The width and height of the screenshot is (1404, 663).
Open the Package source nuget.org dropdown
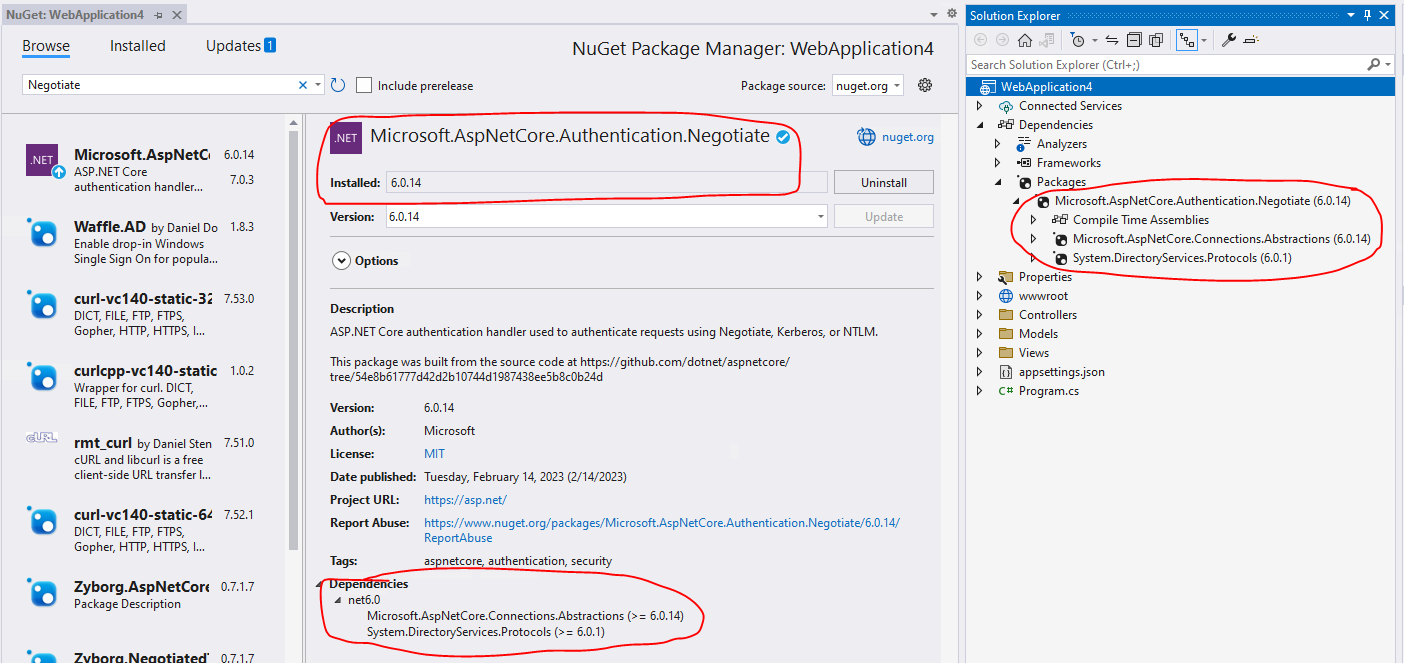click(867, 85)
